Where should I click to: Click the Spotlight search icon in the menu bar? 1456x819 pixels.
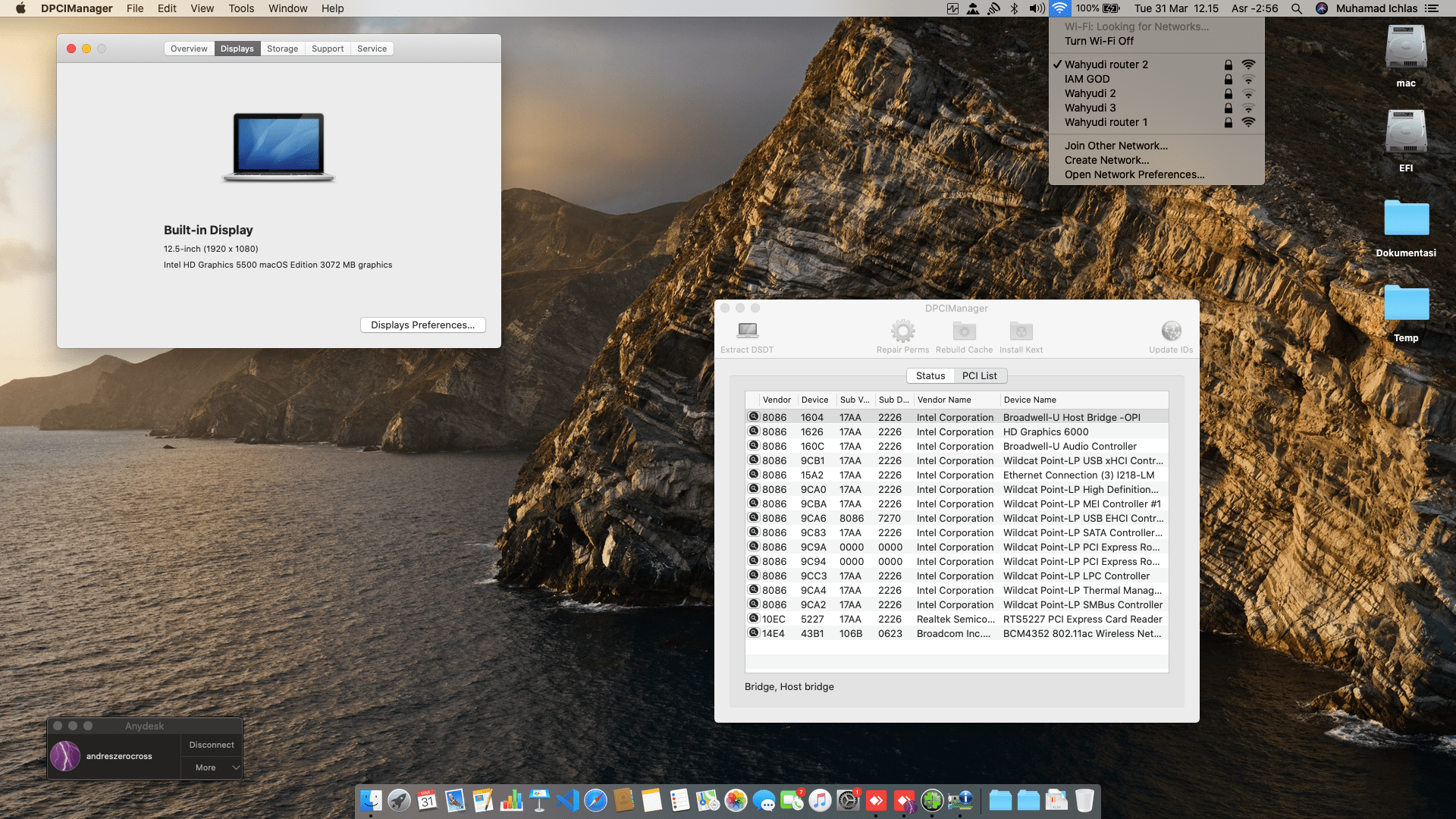click(x=1297, y=8)
